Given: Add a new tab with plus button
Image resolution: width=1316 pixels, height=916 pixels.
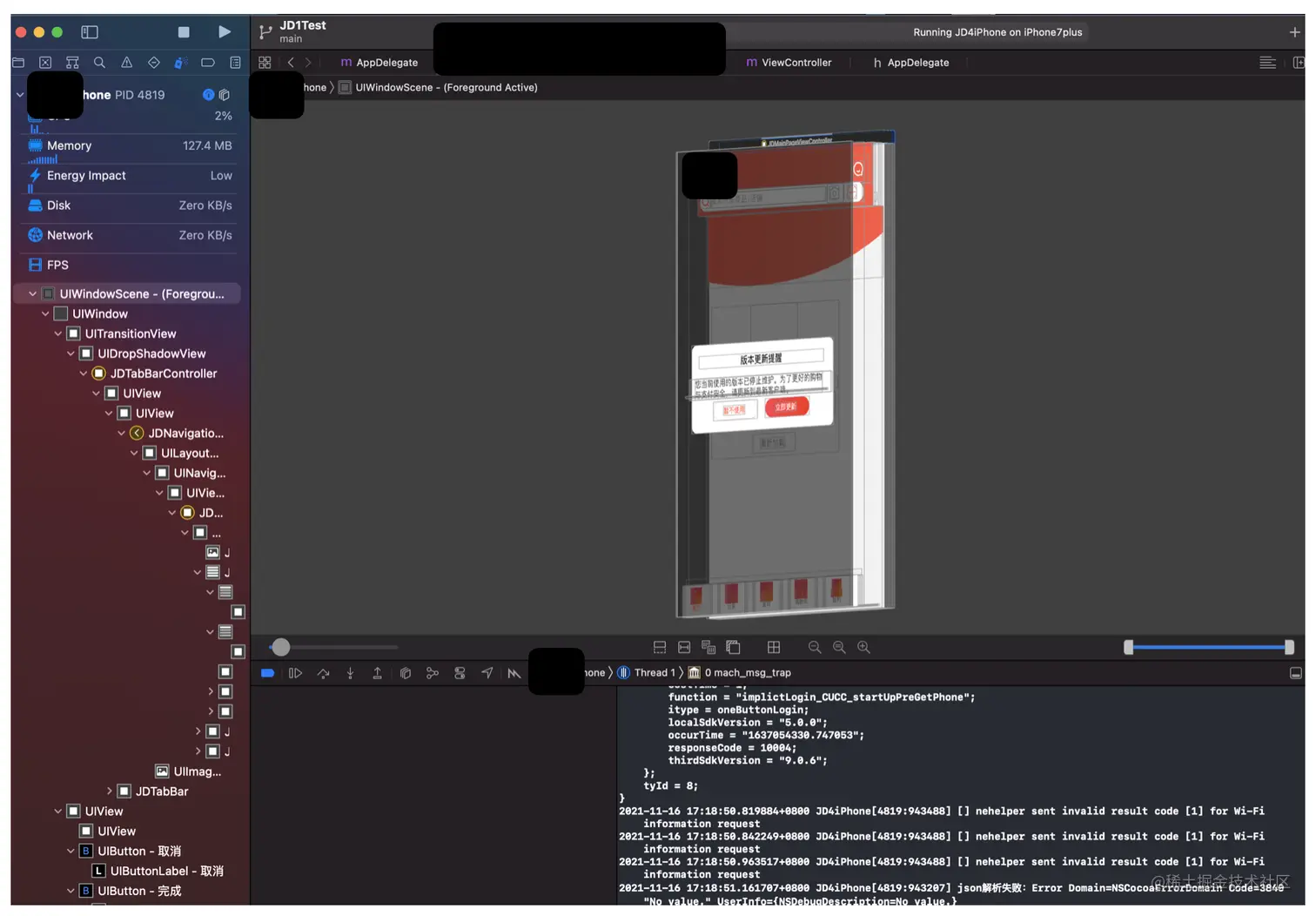Looking at the screenshot, I should (x=1294, y=32).
